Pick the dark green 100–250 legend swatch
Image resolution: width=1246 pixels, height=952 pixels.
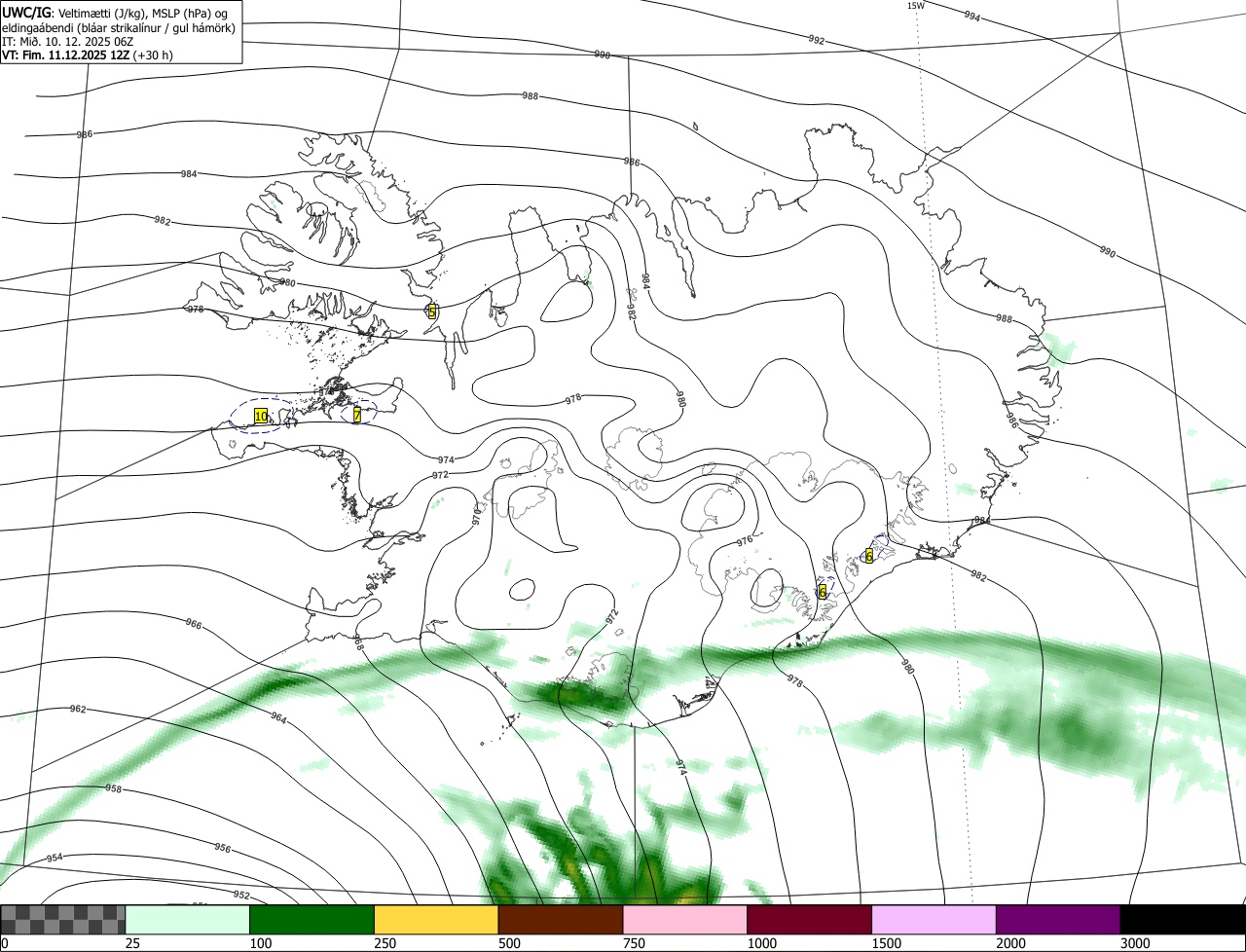coord(312,919)
